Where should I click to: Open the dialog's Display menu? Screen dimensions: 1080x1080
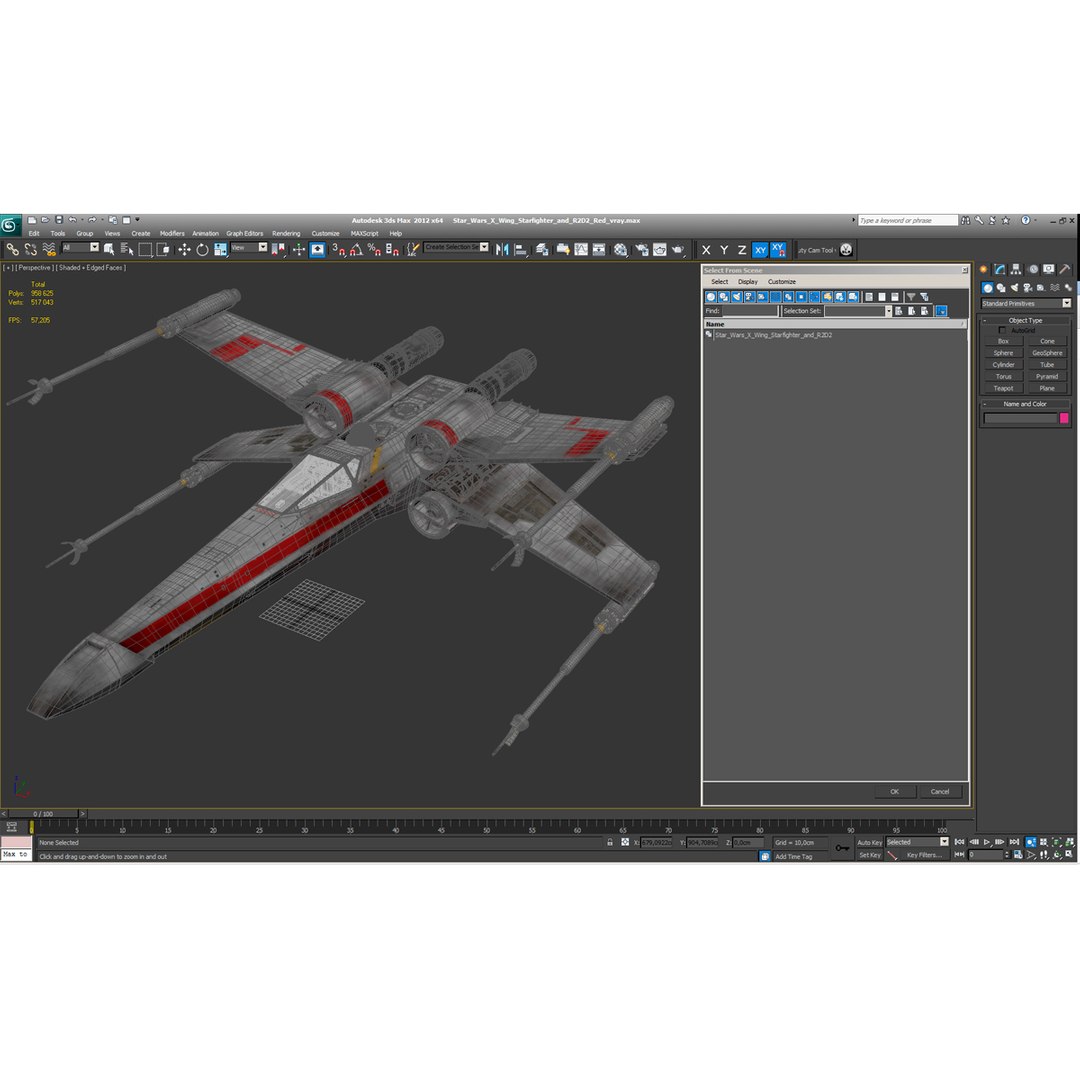click(747, 282)
